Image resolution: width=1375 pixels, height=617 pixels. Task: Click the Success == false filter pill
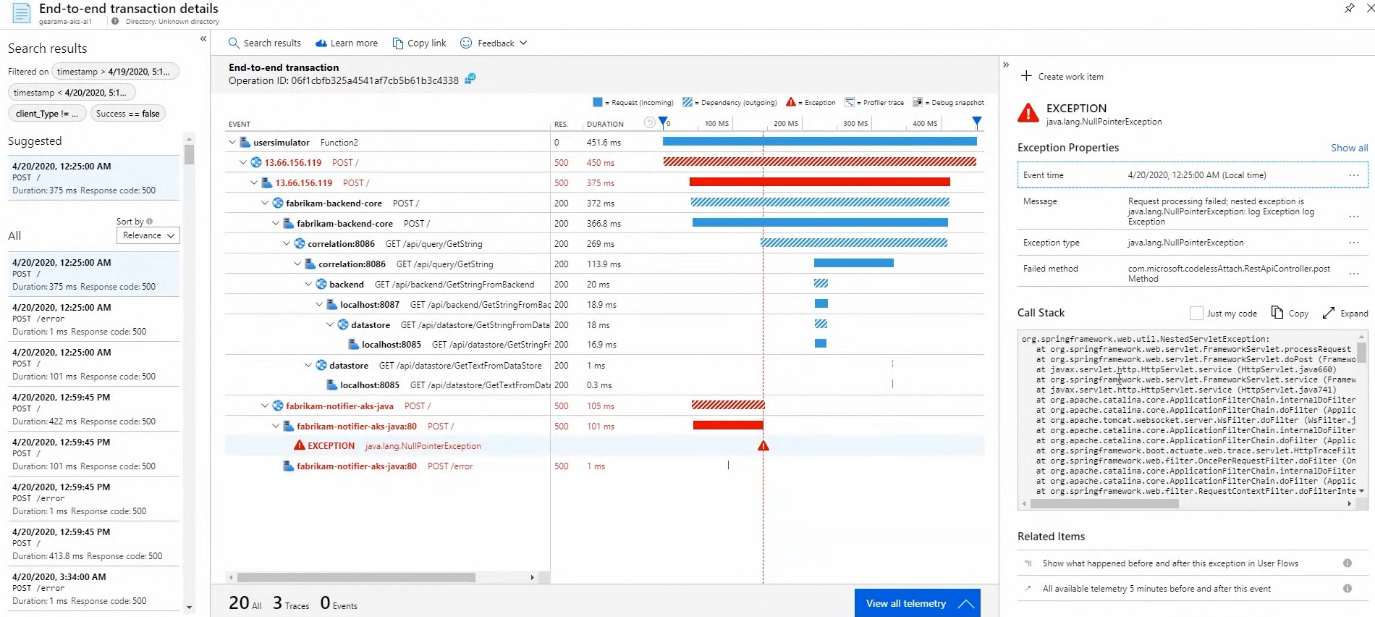click(128, 114)
